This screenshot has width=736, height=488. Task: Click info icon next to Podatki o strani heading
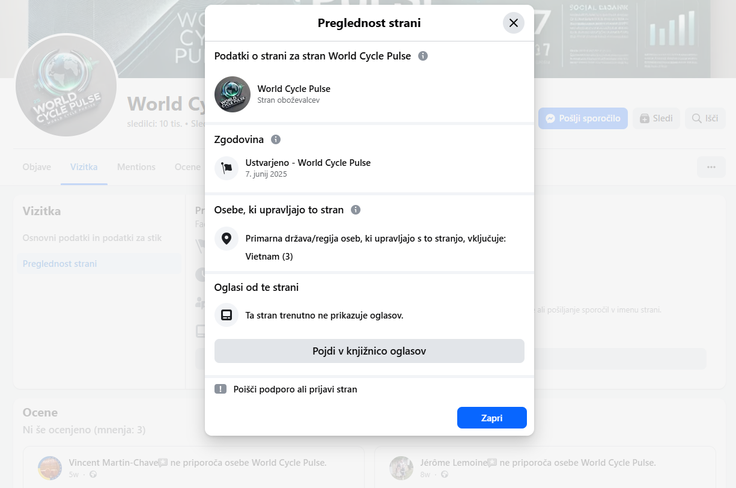(x=423, y=56)
